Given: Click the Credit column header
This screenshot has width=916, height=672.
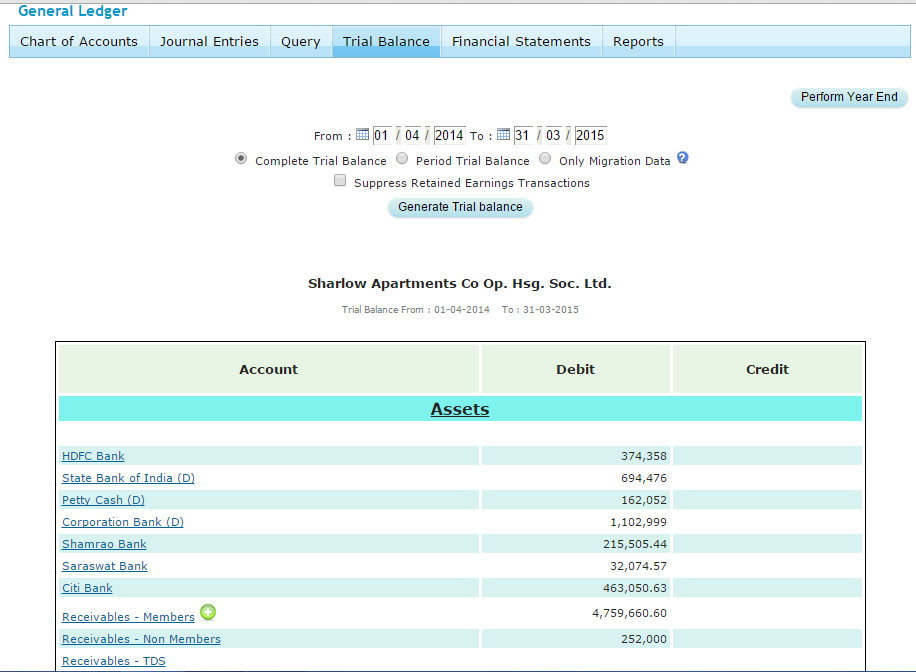Looking at the screenshot, I should tap(767, 369).
